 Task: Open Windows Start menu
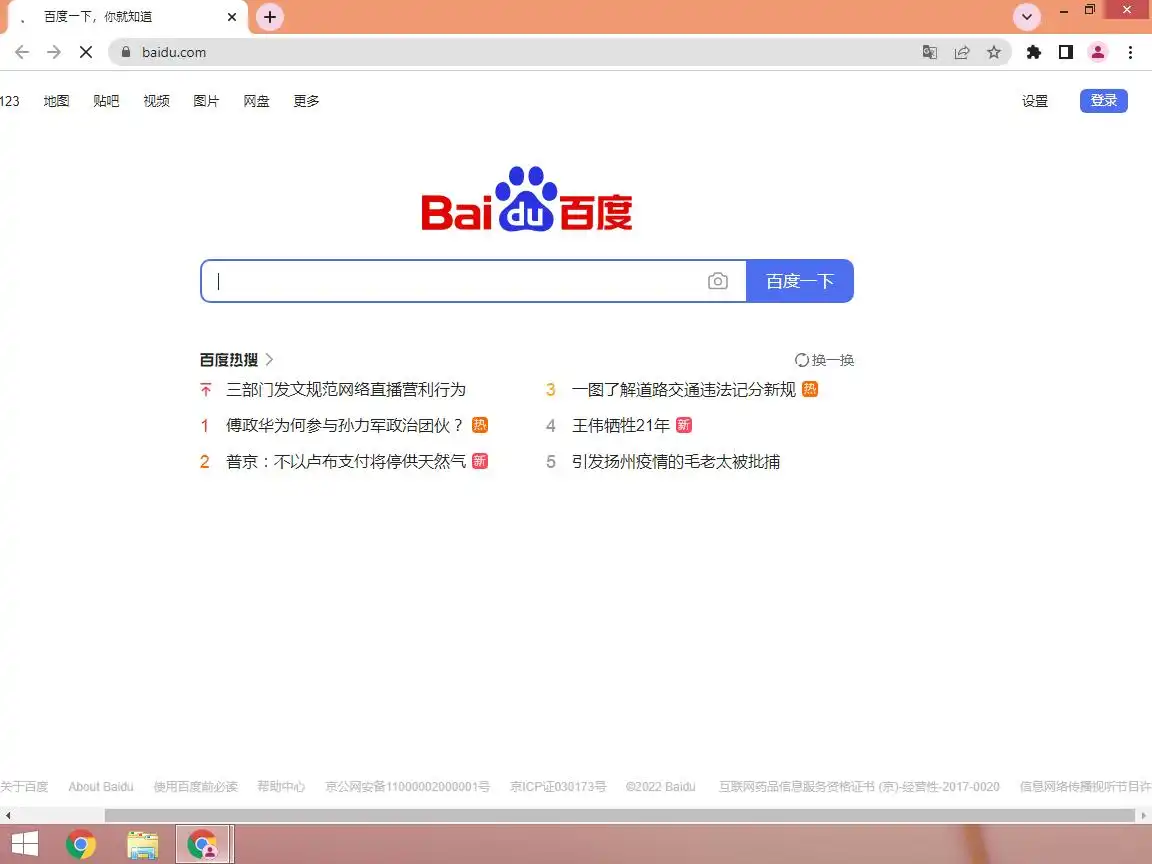[x=24, y=844]
